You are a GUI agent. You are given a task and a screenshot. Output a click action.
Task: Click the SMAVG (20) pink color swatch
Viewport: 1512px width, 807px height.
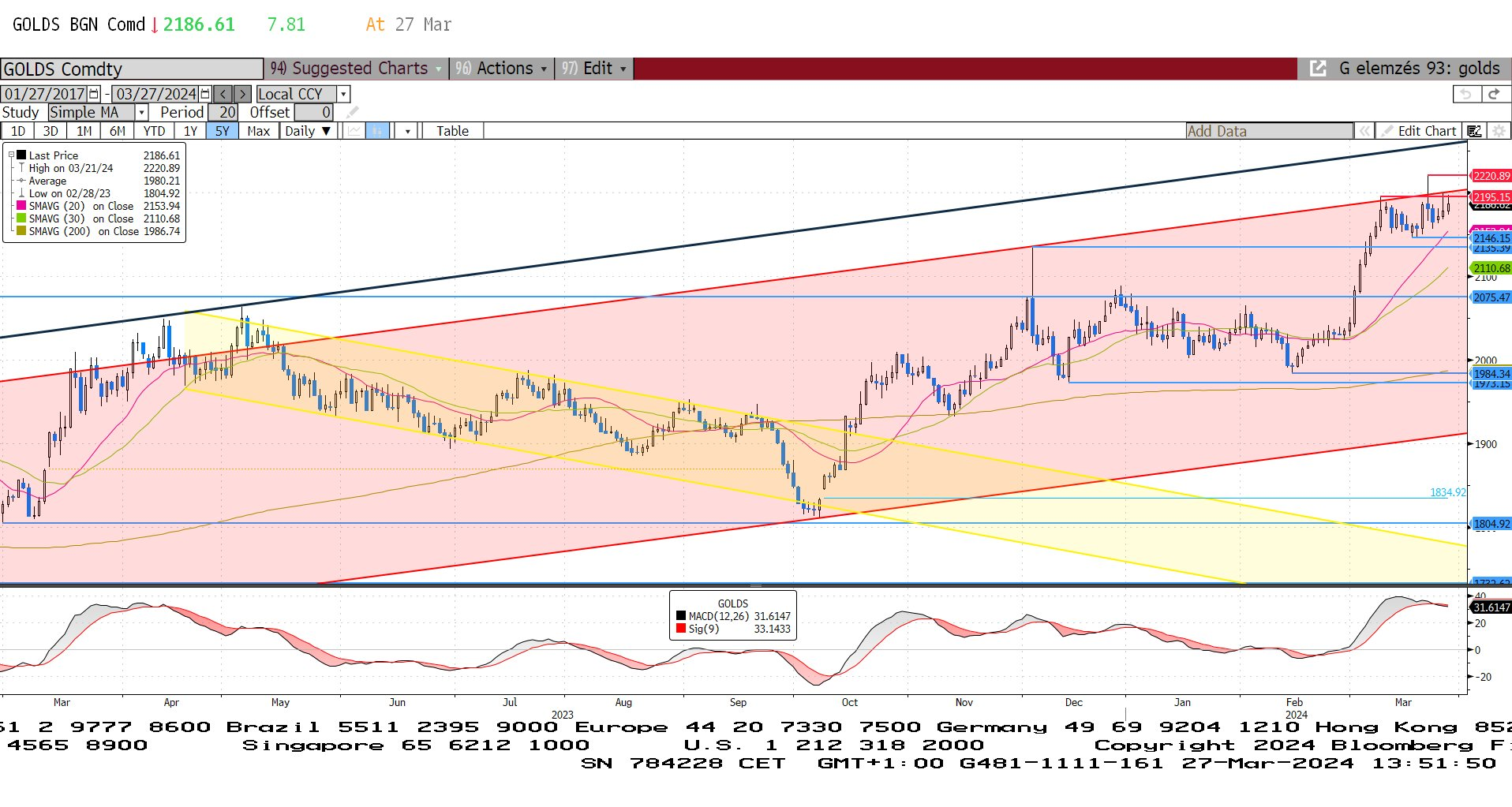(21, 206)
